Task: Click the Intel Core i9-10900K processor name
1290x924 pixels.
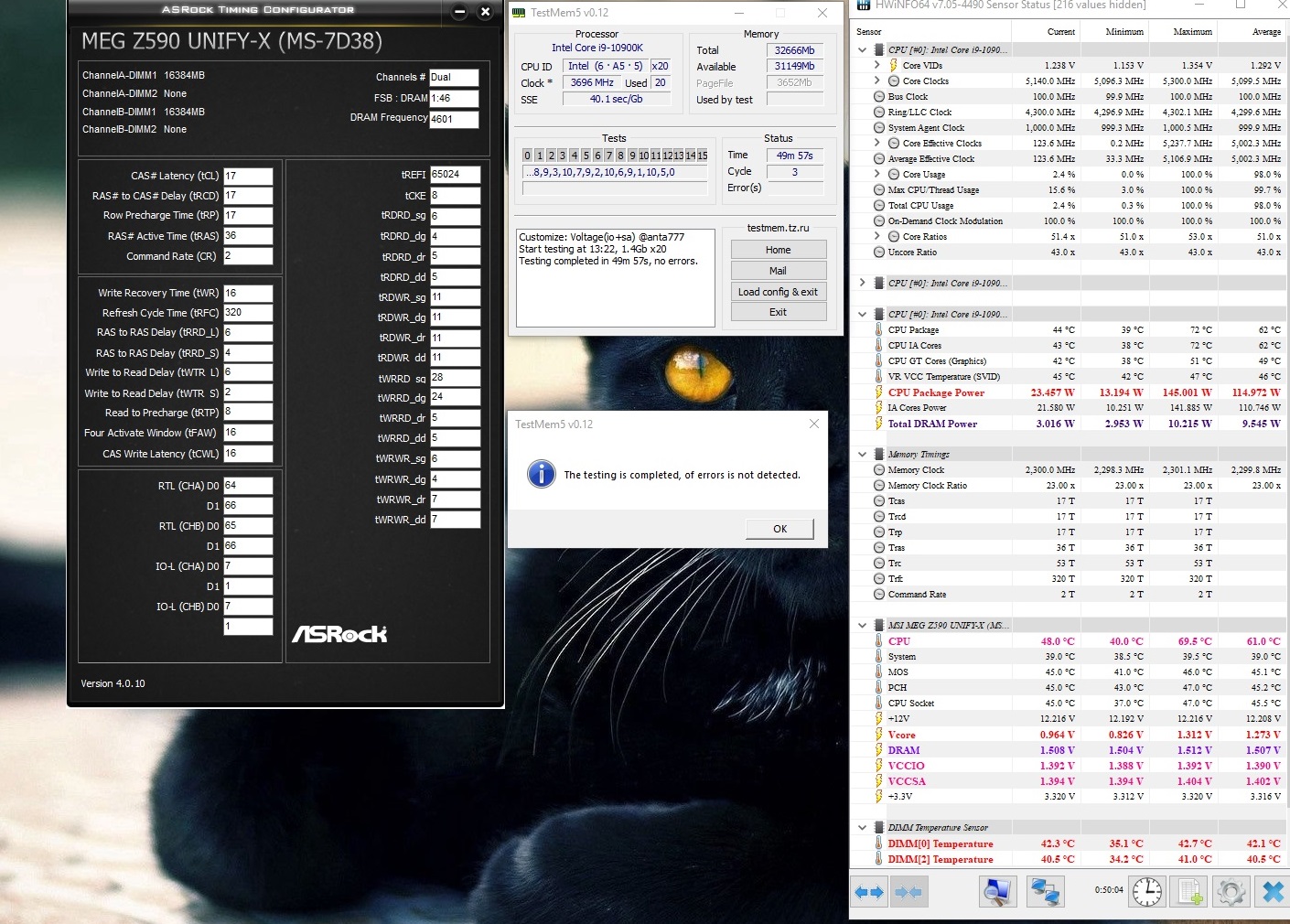Action: coord(597,48)
